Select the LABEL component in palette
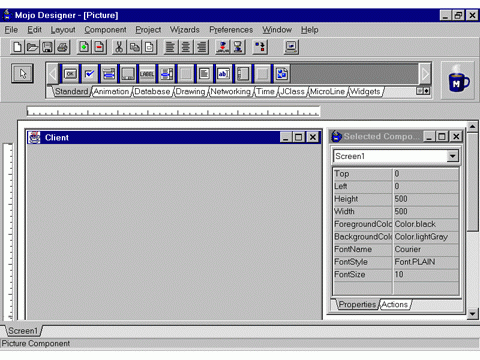This screenshot has width=480, height=360. [147, 74]
